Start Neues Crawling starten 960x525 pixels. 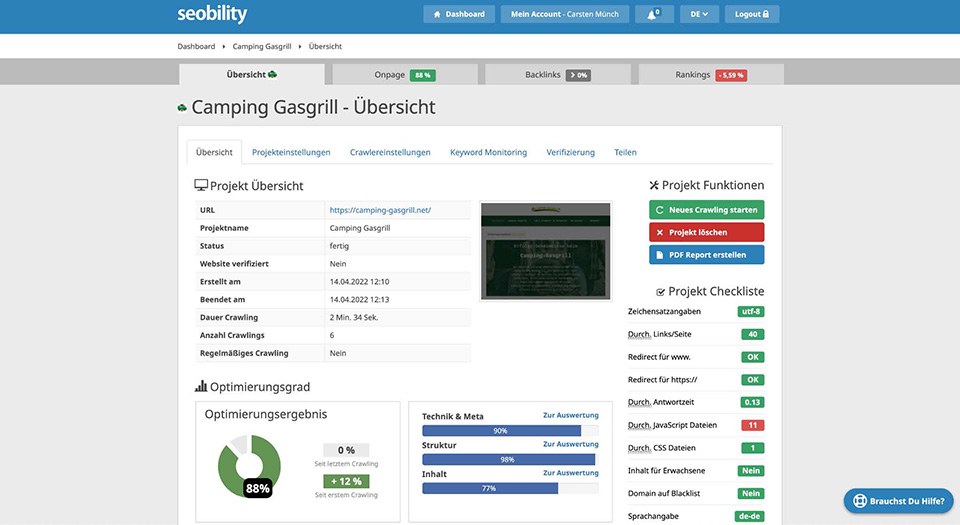(707, 210)
